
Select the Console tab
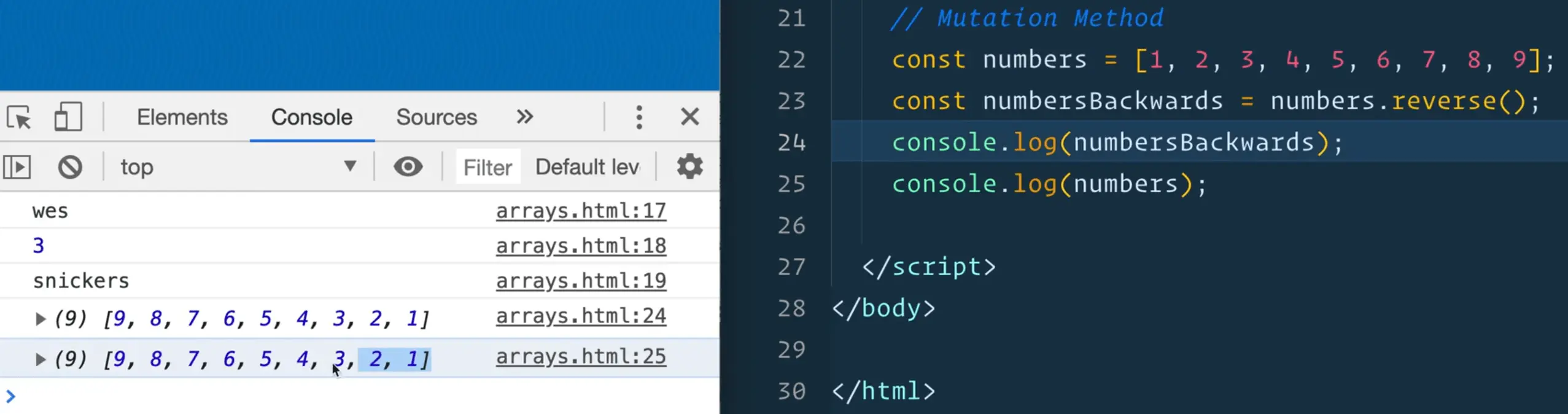tap(312, 117)
